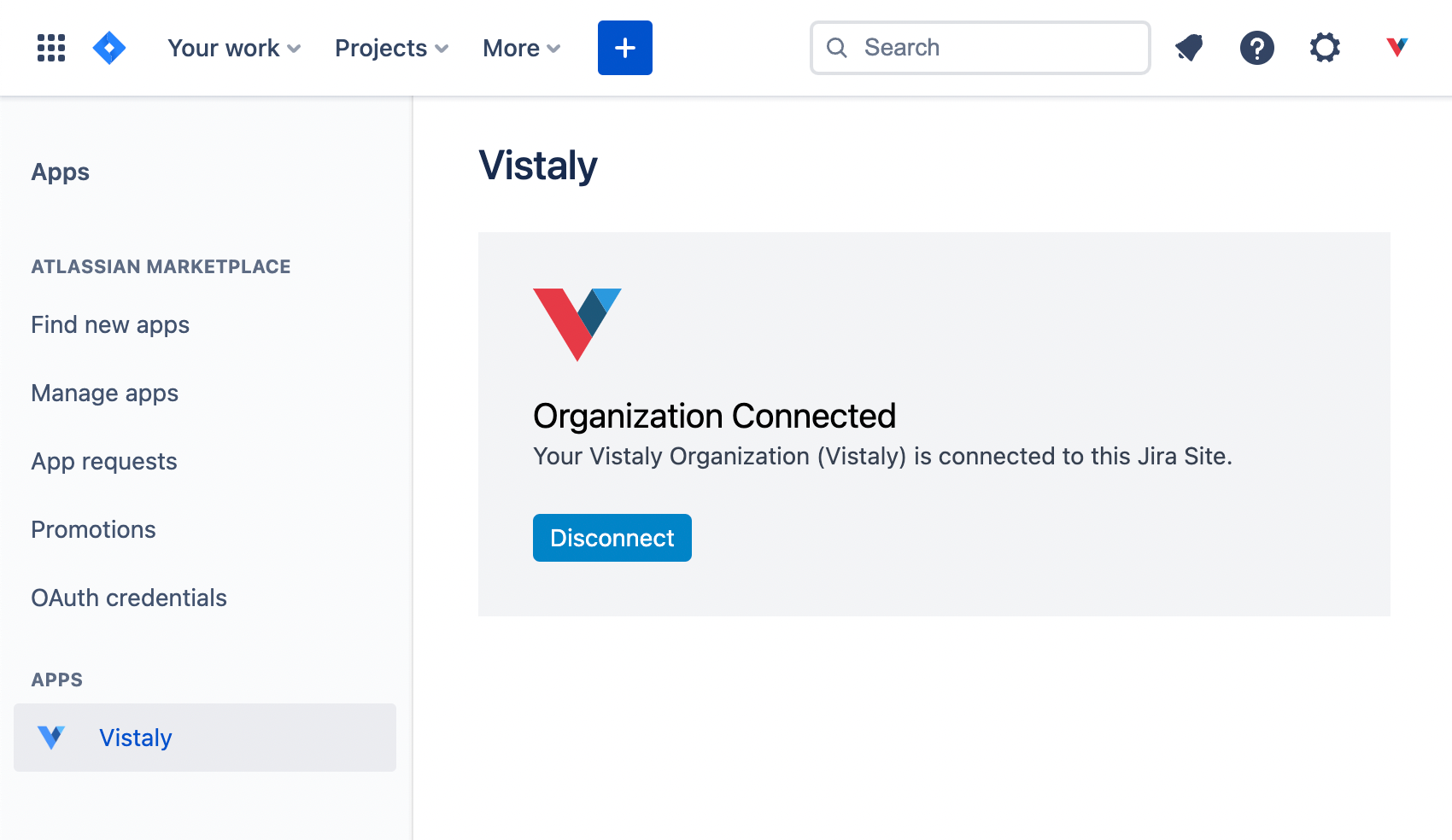Open the Your work dropdown
The image size is (1452, 840).
pyautogui.click(x=234, y=48)
